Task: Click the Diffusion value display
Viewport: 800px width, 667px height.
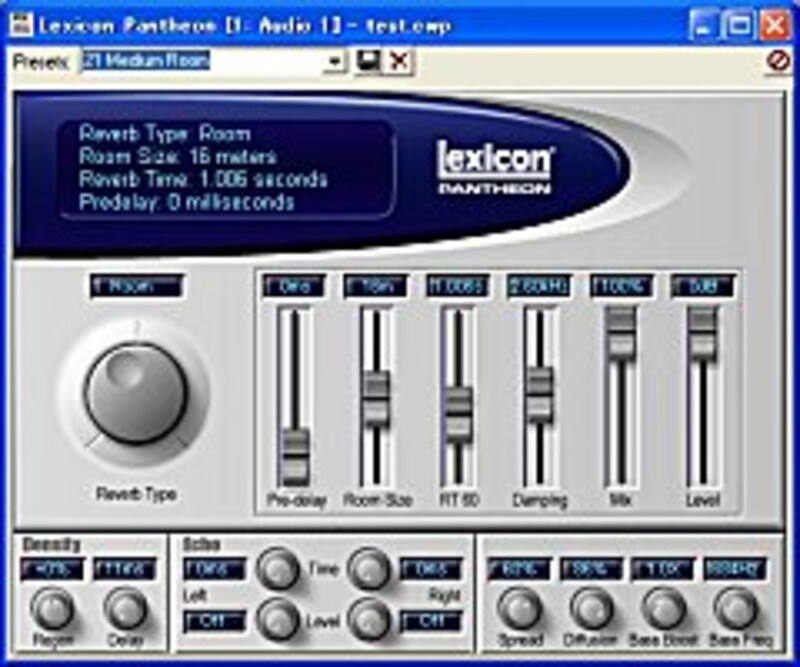Action: 592,569
